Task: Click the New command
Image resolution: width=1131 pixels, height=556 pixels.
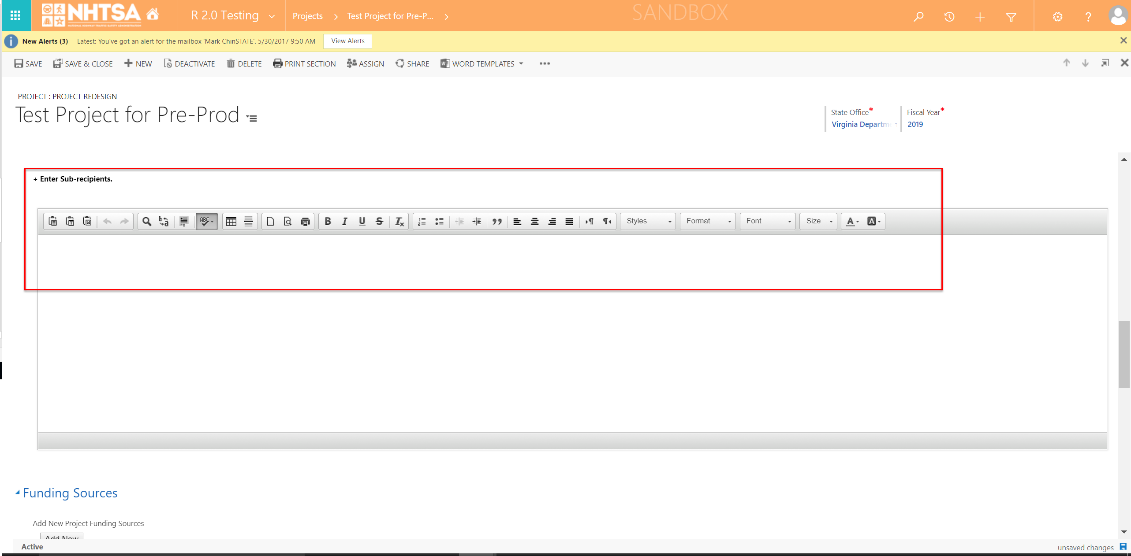Action: point(138,63)
